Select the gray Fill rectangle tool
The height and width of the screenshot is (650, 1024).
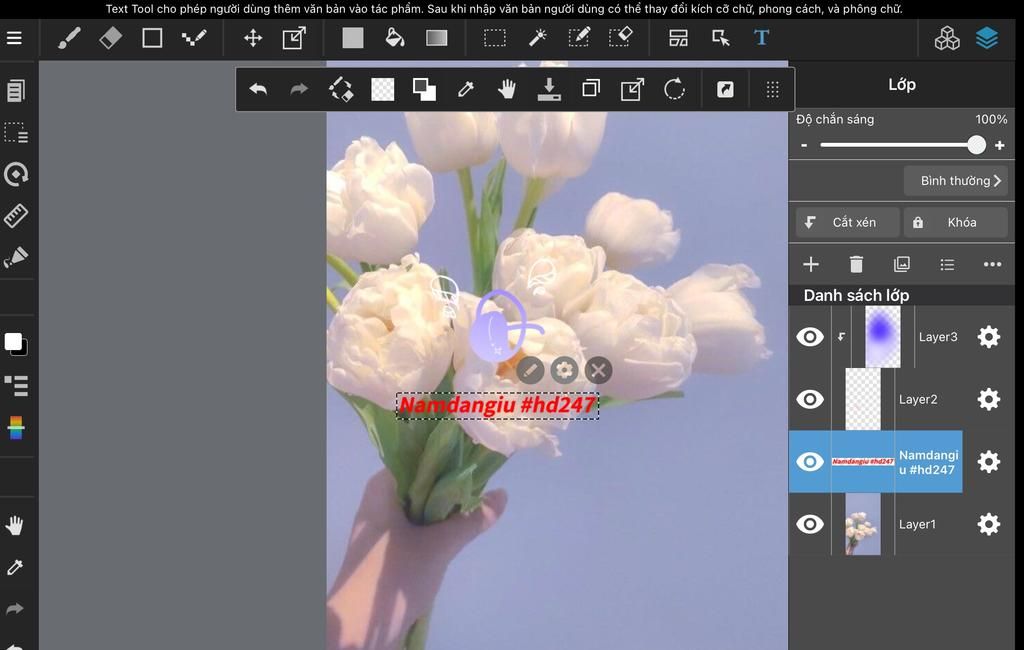click(x=353, y=38)
